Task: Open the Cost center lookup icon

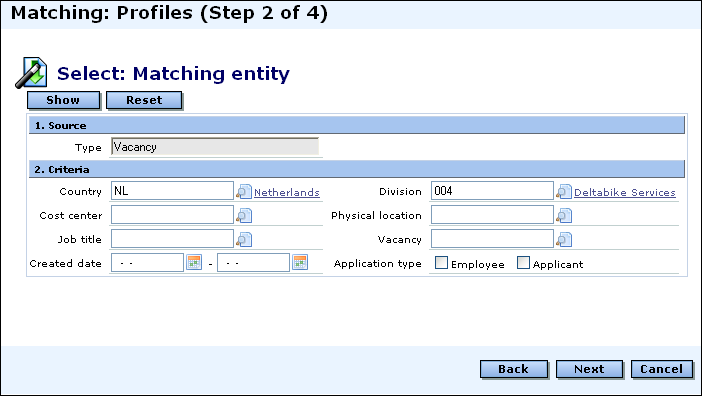Action: (x=244, y=216)
